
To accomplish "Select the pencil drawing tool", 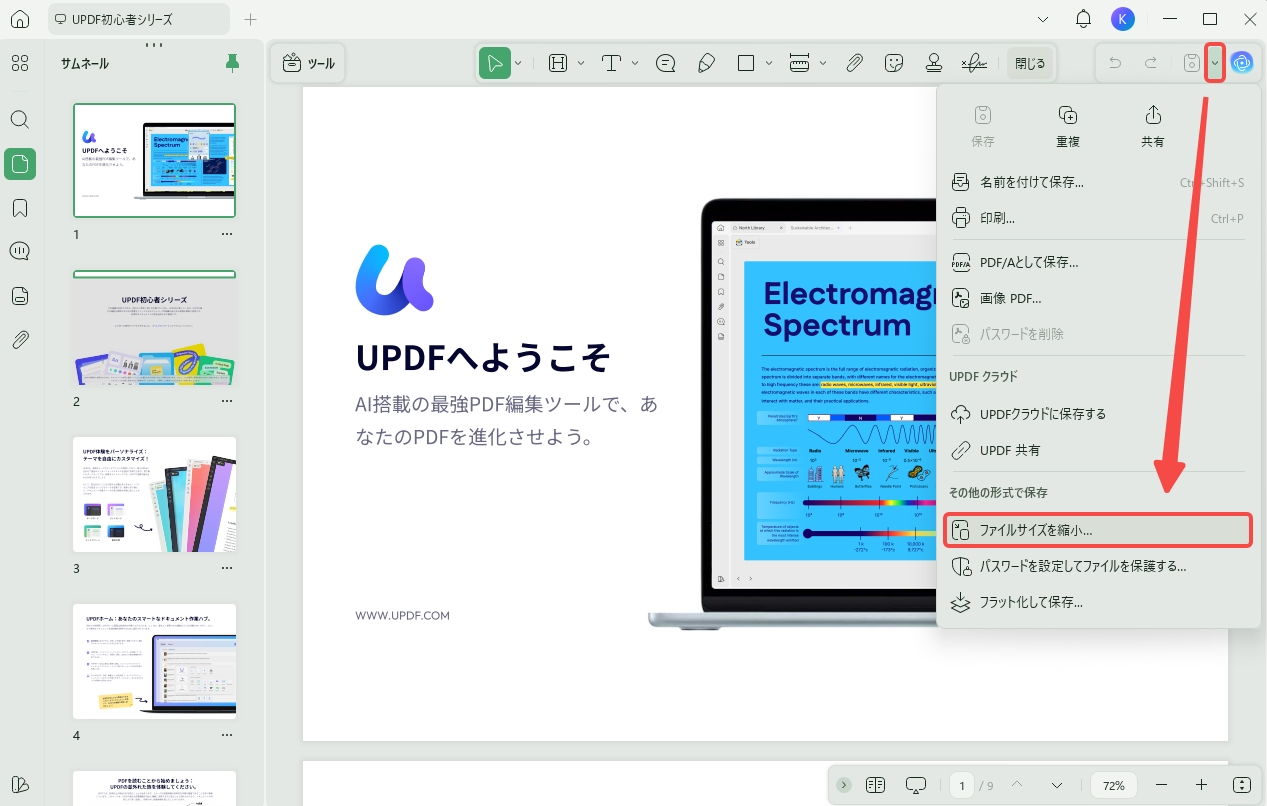I will [x=706, y=63].
